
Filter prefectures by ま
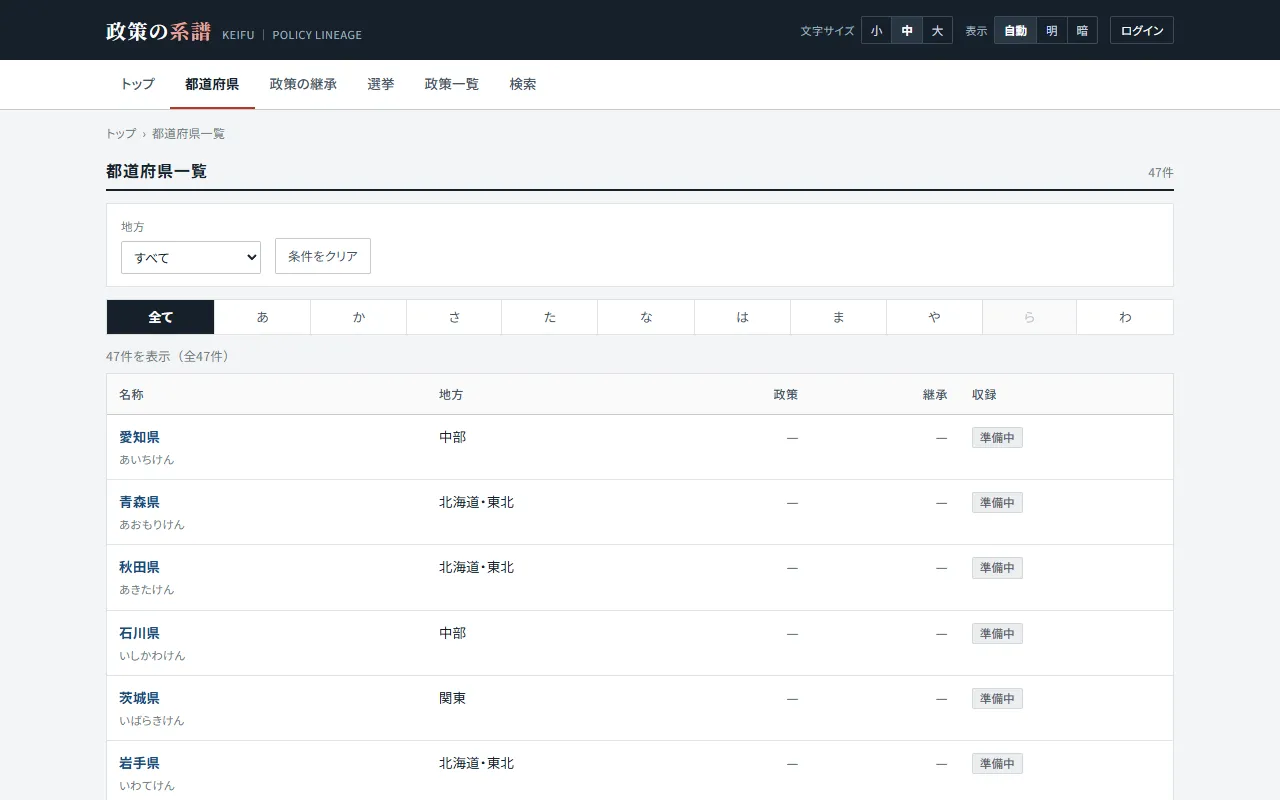(839, 317)
